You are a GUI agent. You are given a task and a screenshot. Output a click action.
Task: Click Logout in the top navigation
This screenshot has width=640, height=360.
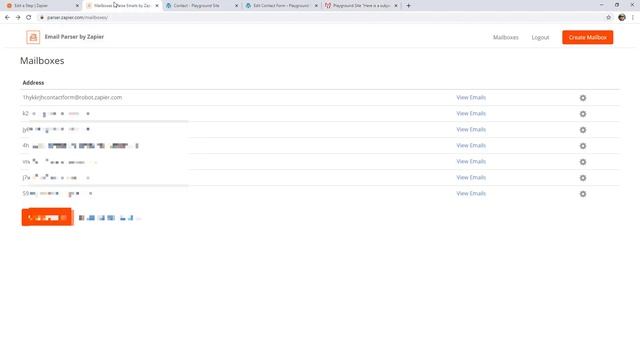click(540, 37)
